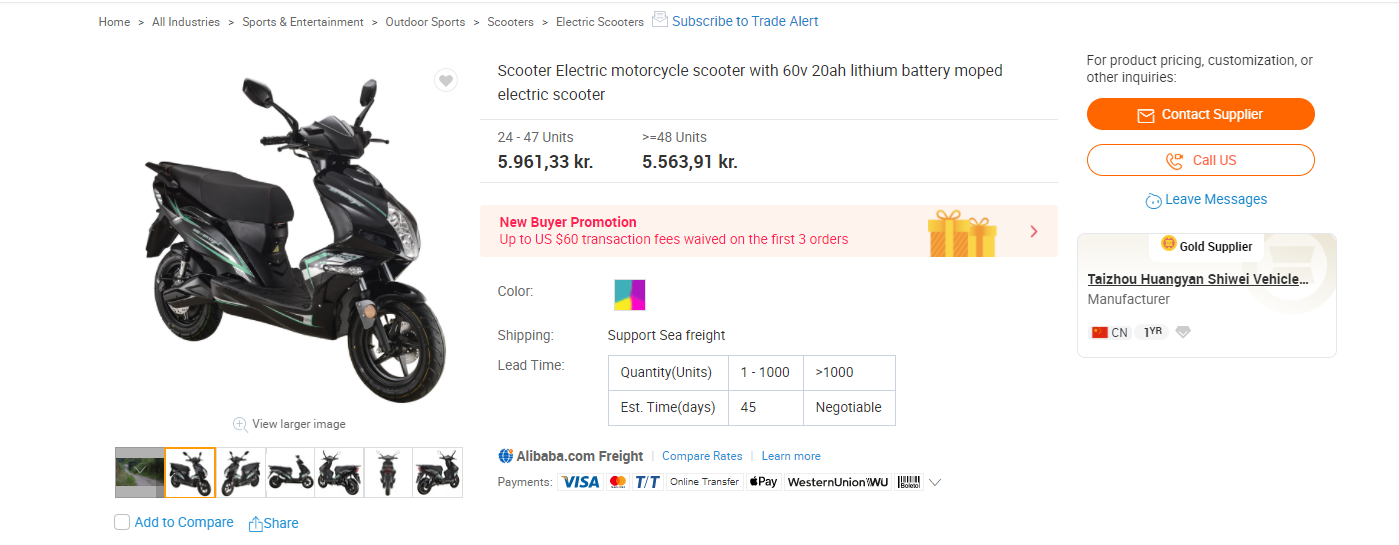Click the Share icon below thumbnails
Screen dimensions: 1399x545
[256, 523]
